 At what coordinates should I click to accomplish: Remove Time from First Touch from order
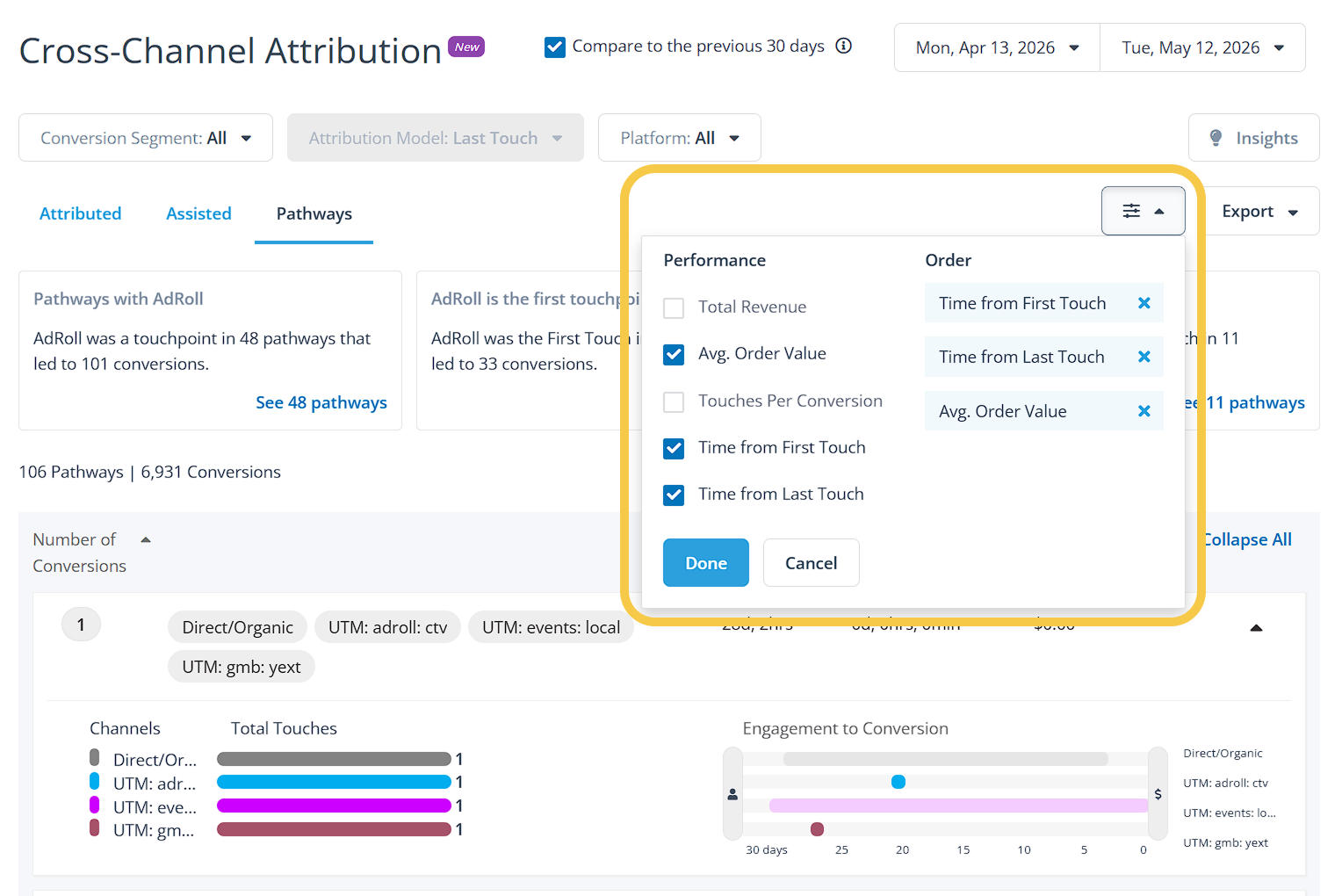1144,303
